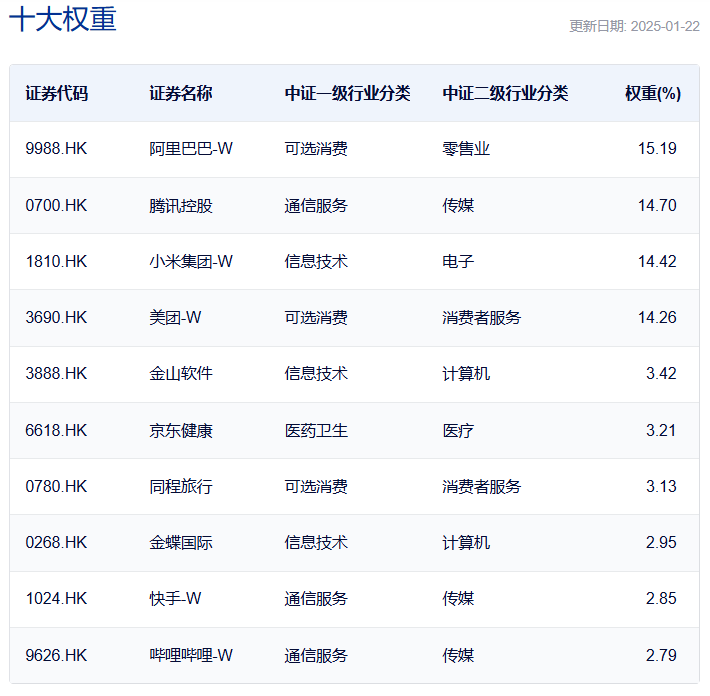
Task: Select the 医药卫生 industry cell
Action: click(x=316, y=430)
